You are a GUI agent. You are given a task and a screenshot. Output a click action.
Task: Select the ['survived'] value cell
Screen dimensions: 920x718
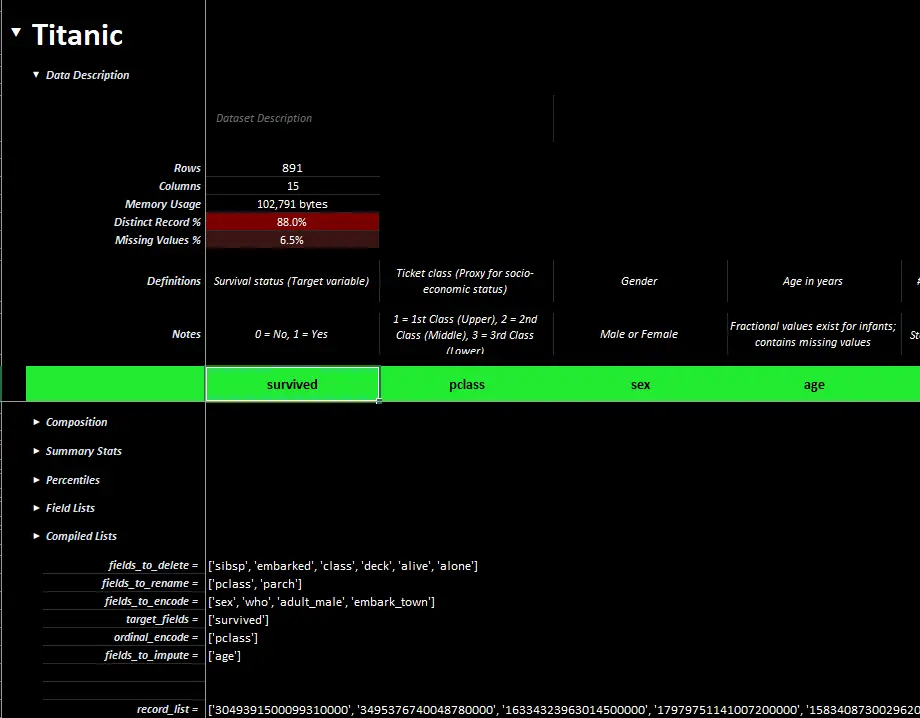point(238,620)
